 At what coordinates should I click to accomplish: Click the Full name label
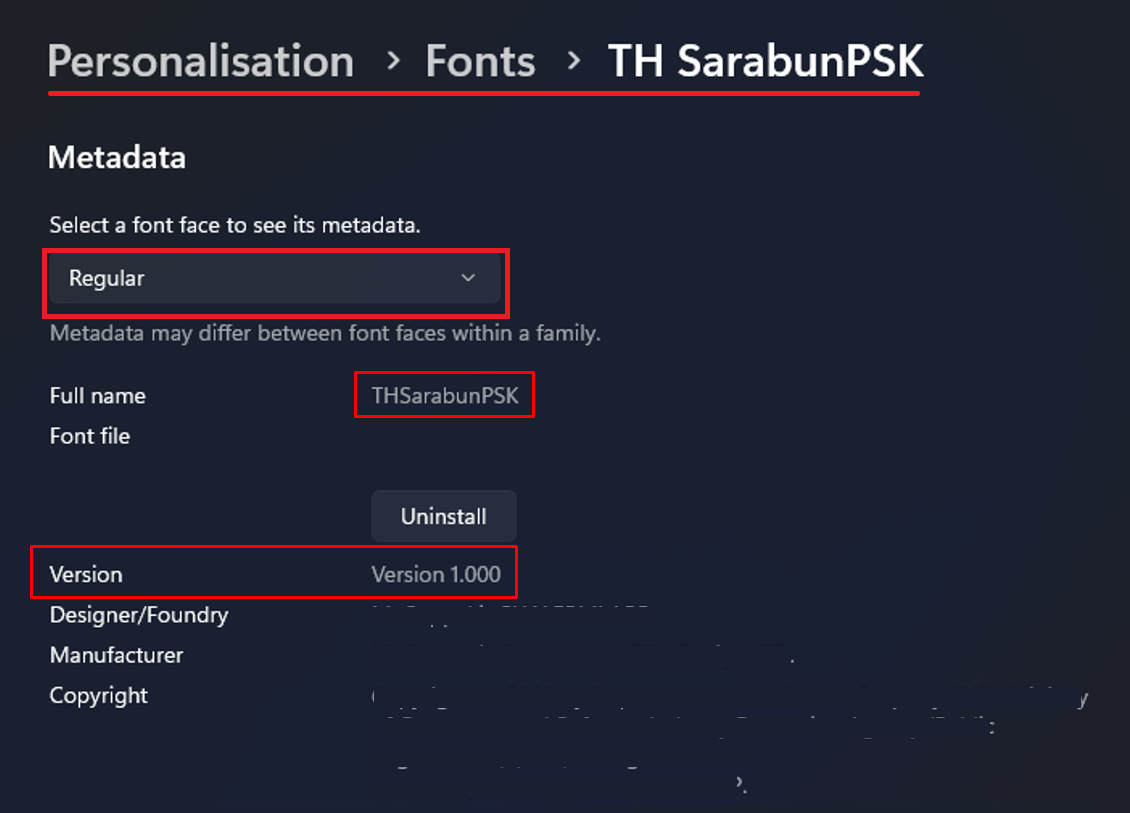[97, 396]
